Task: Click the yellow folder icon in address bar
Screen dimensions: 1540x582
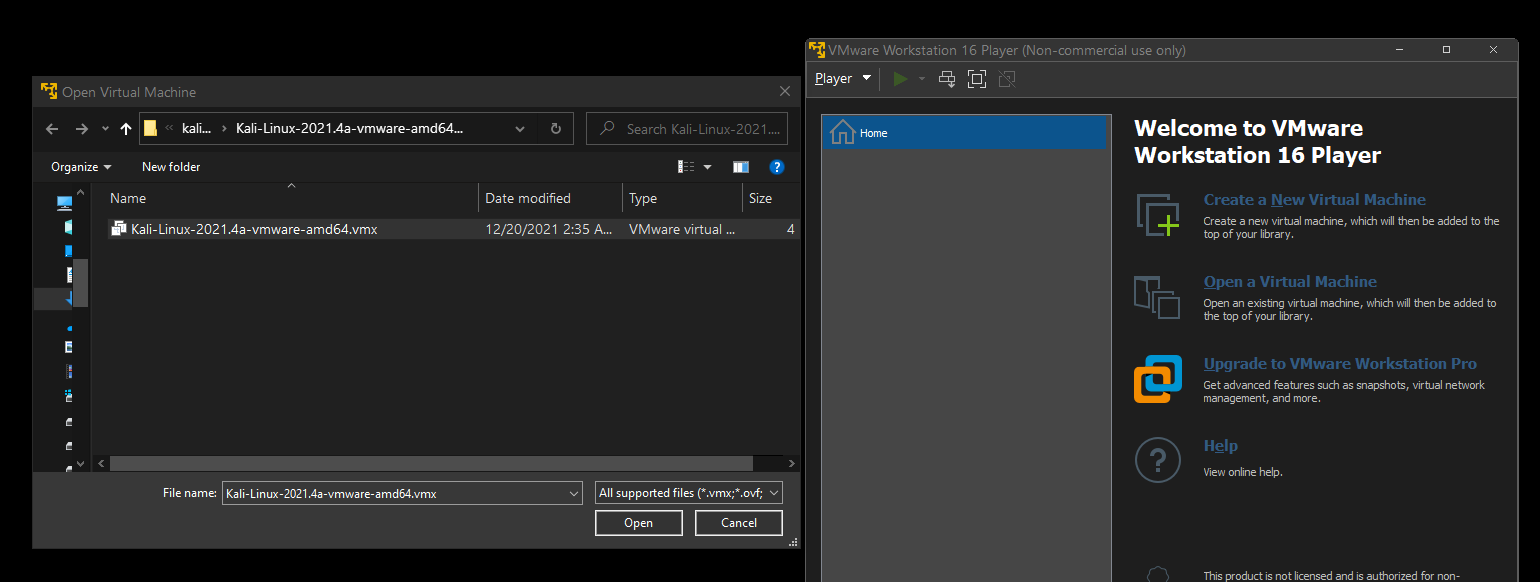Action: point(150,128)
